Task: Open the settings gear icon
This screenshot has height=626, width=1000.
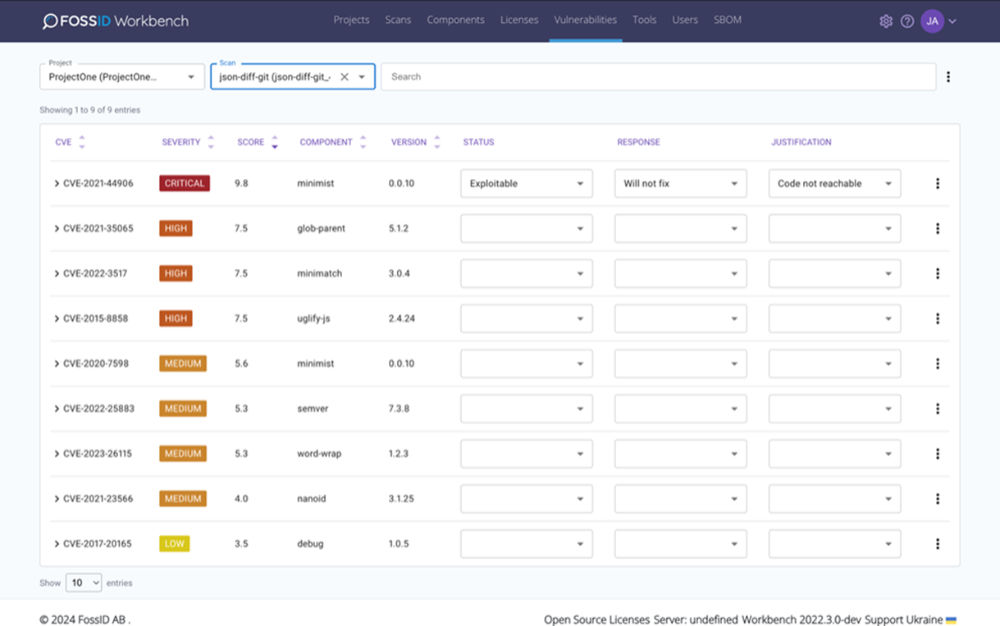Action: click(x=885, y=21)
